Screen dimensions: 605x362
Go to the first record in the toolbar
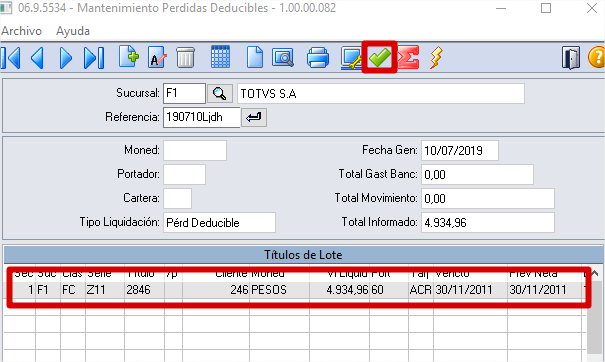11,58
